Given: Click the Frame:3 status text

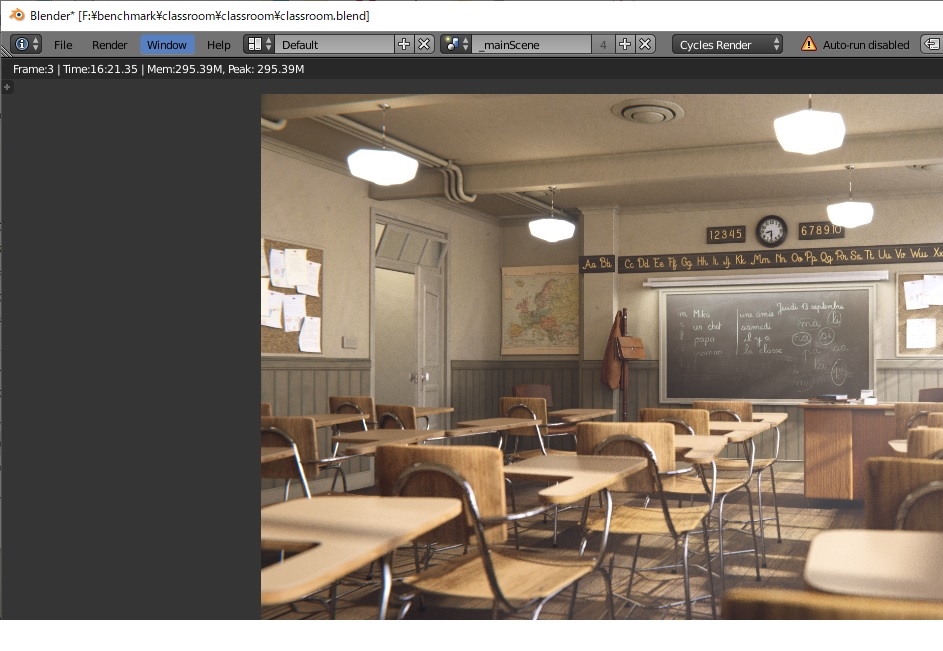Looking at the screenshot, I should click(x=33, y=69).
